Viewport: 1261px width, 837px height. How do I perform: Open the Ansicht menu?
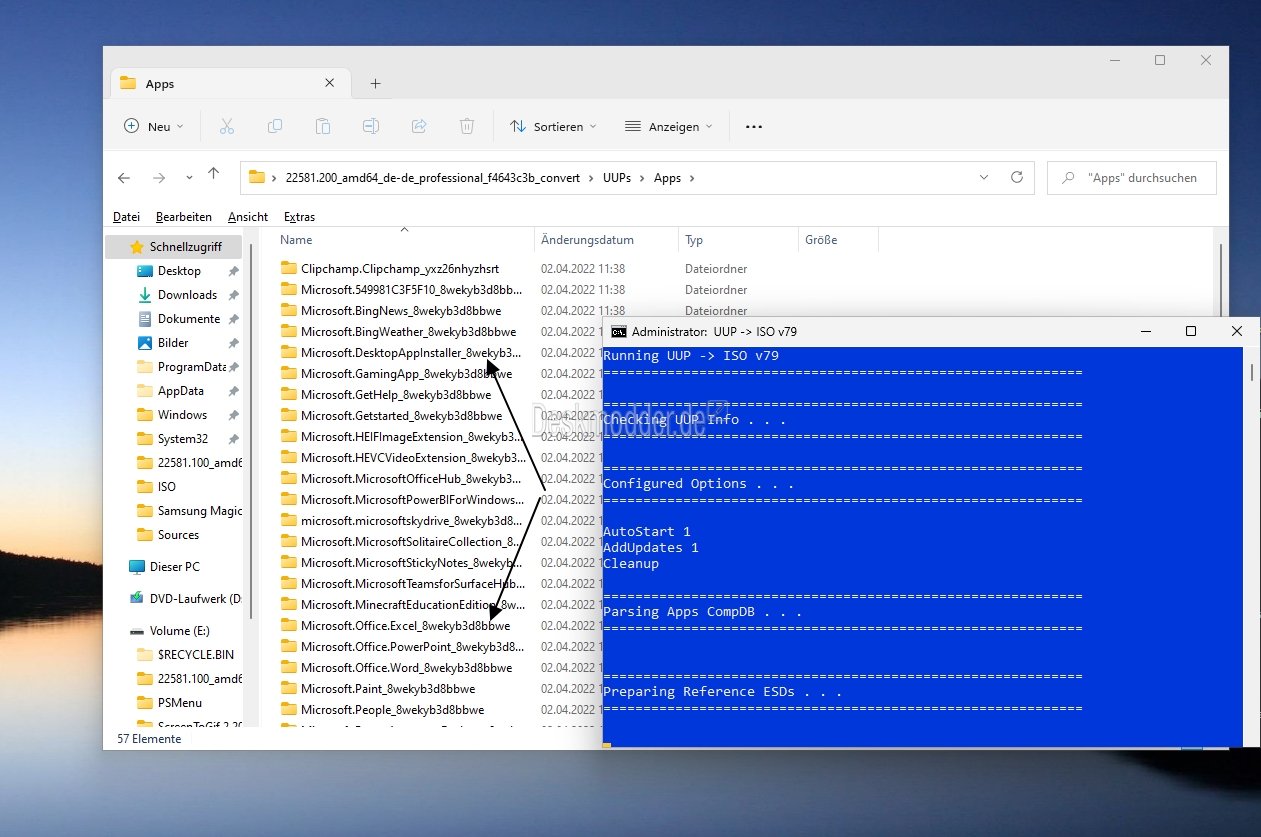pos(248,217)
